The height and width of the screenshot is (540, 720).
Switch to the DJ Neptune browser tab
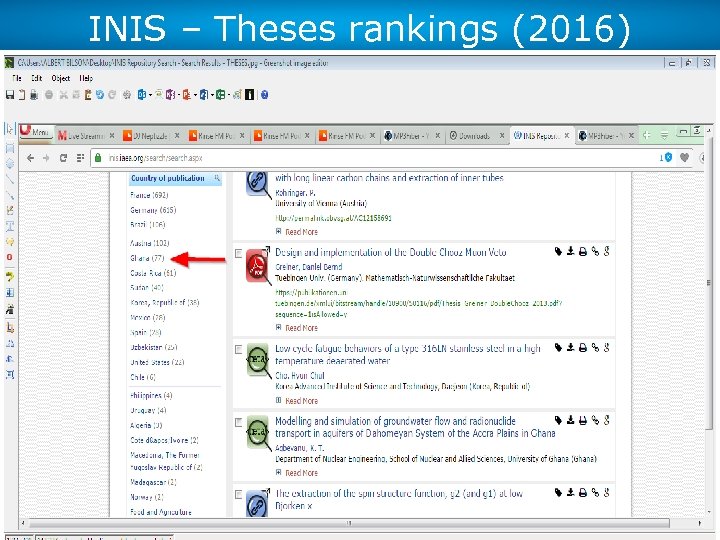tap(151, 135)
